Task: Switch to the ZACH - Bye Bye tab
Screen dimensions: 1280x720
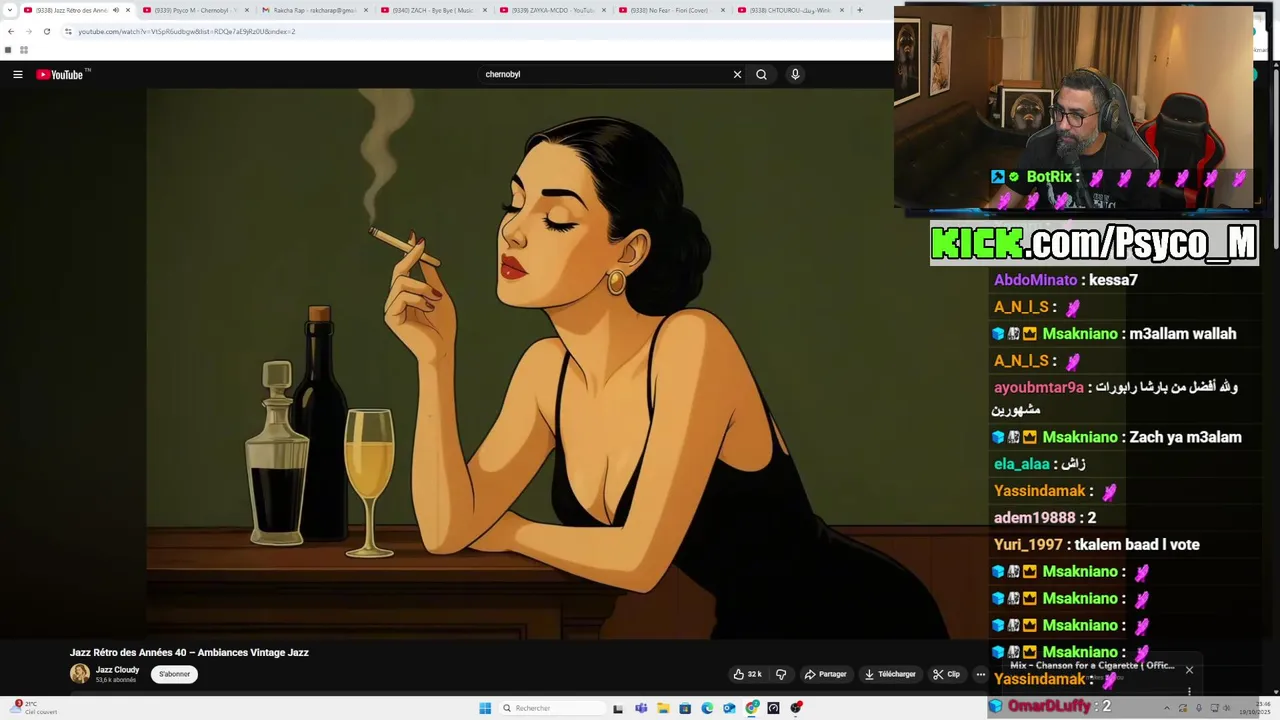Action: click(432, 10)
